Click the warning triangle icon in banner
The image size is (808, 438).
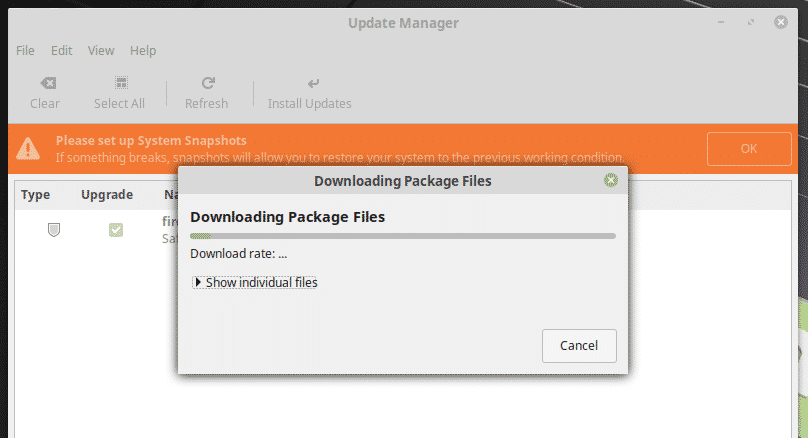point(29,148)
